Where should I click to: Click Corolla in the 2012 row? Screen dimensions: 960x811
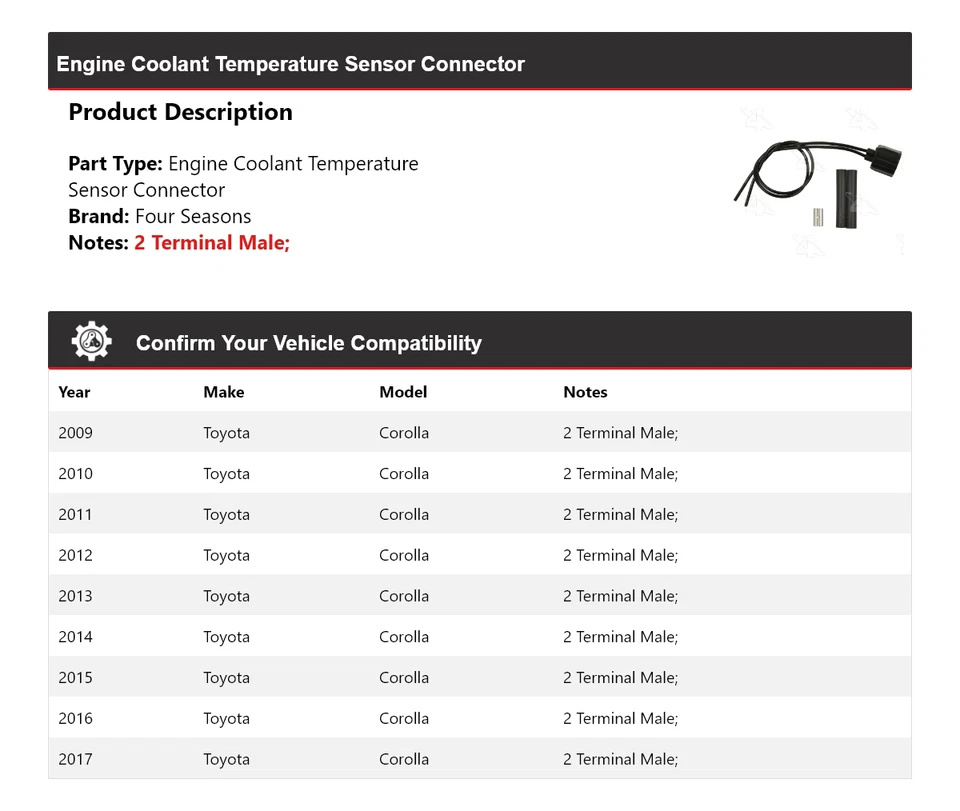point(404,555)
